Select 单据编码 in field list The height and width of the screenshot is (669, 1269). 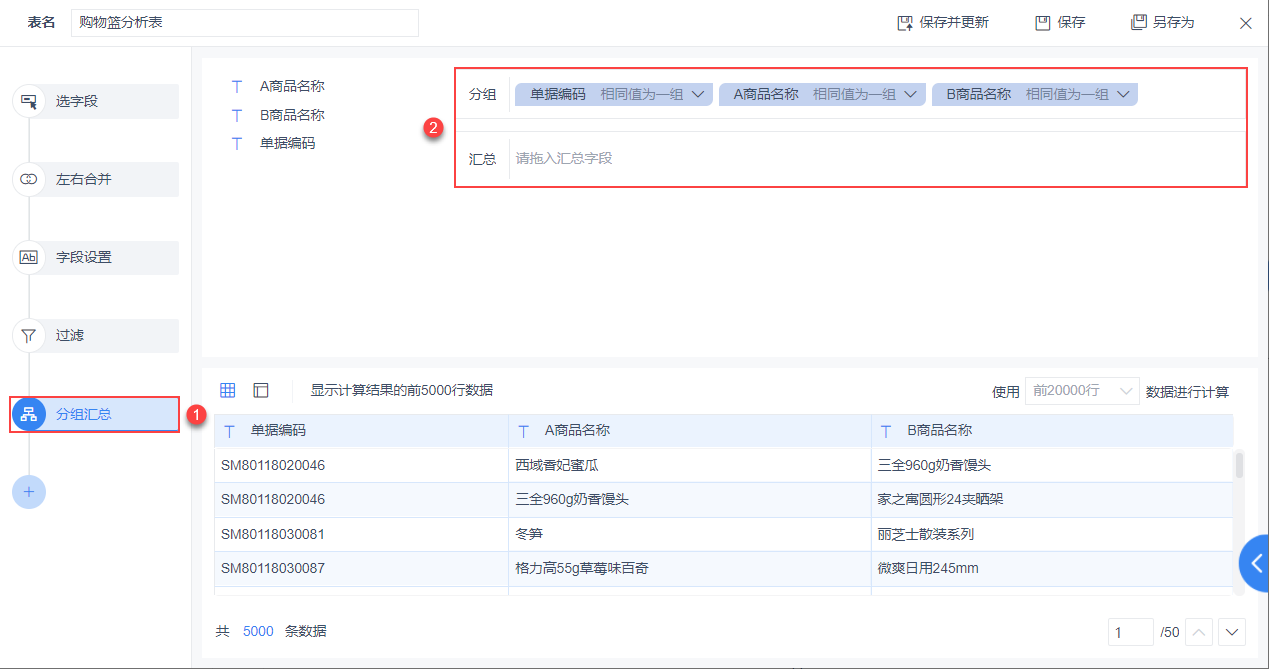coord(287,143)
